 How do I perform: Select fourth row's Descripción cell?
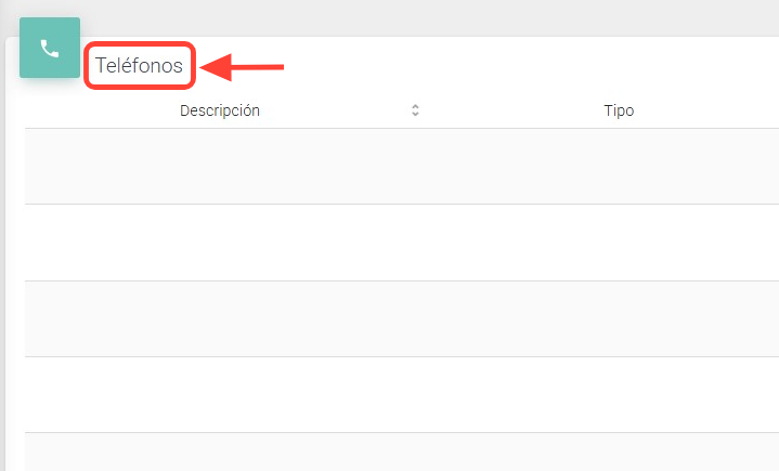220,394
